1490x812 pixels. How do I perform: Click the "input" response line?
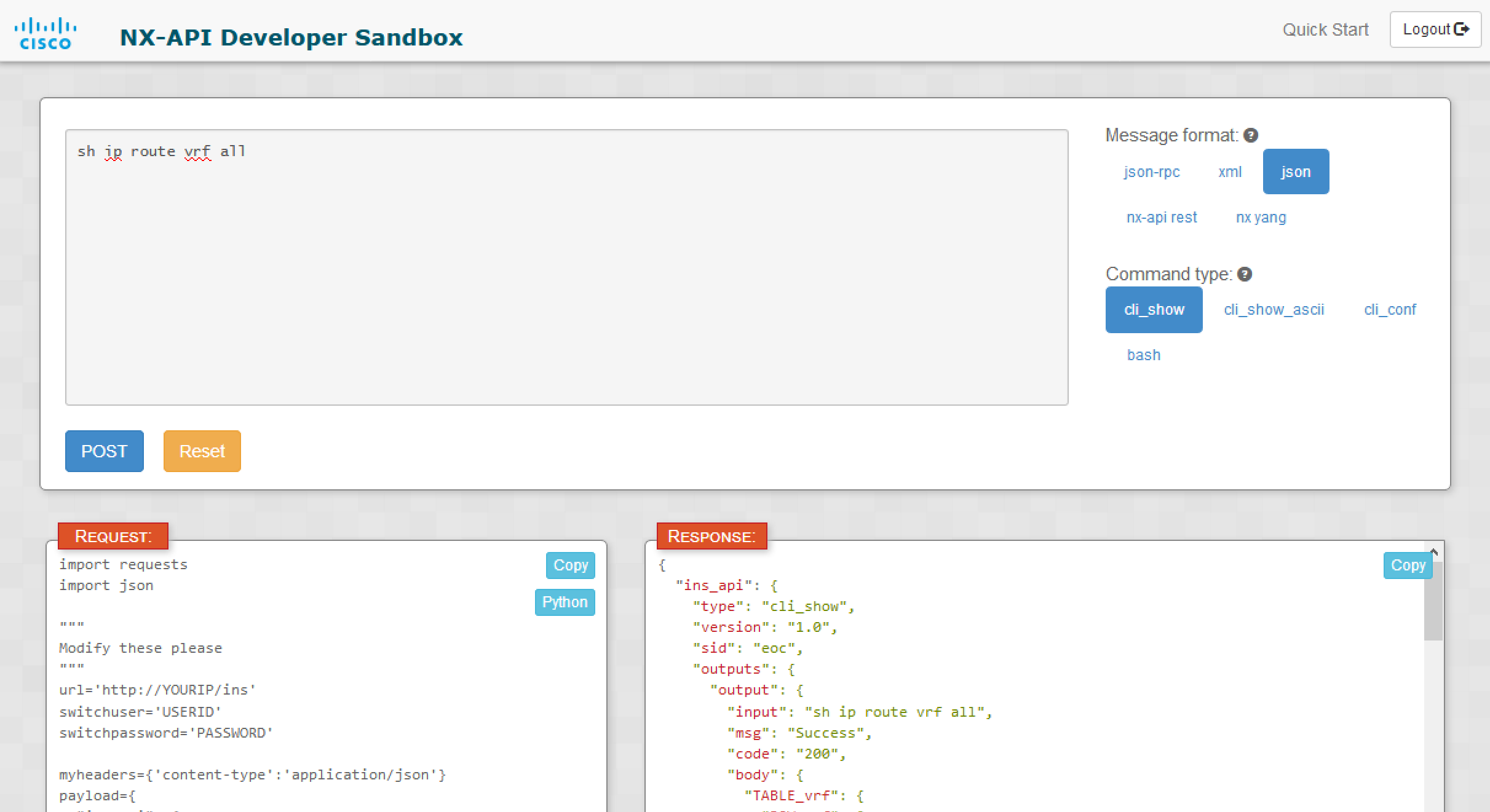pos(860,712)
